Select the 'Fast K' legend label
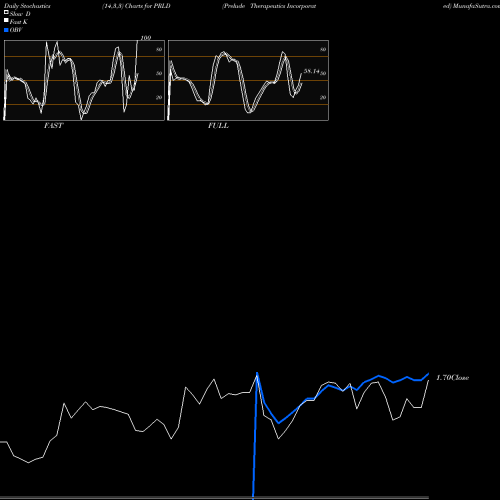The height and width of the screenshot is (500, 500). coord(19,22)
